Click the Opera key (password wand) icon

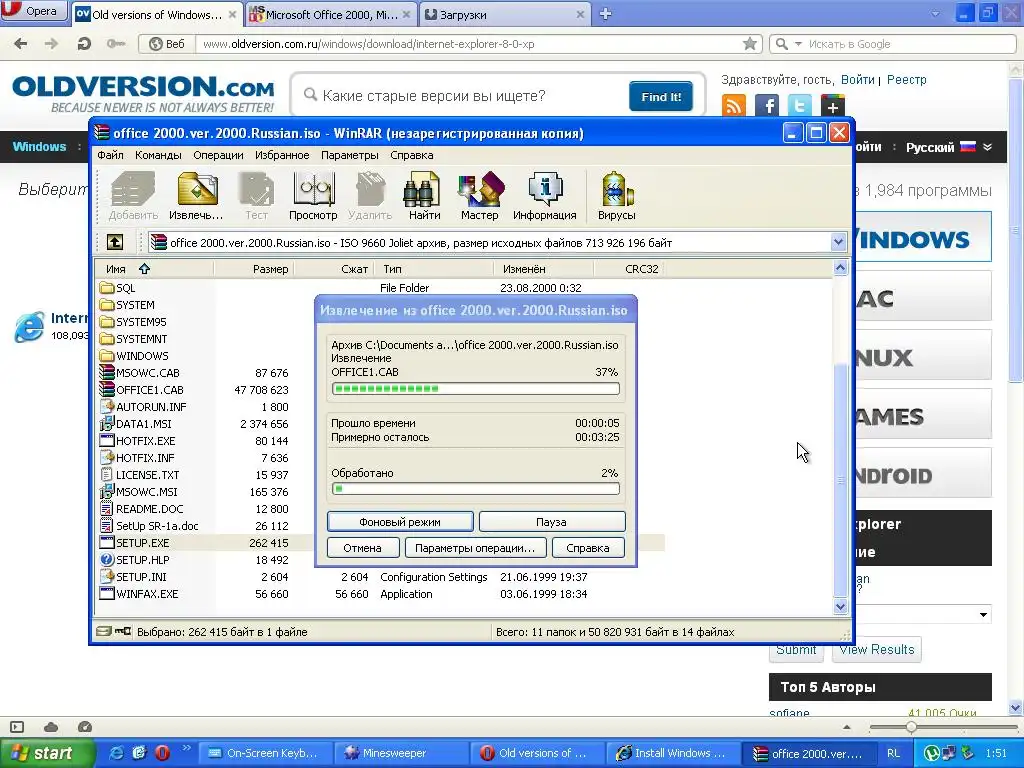click(x=116, y=44)
